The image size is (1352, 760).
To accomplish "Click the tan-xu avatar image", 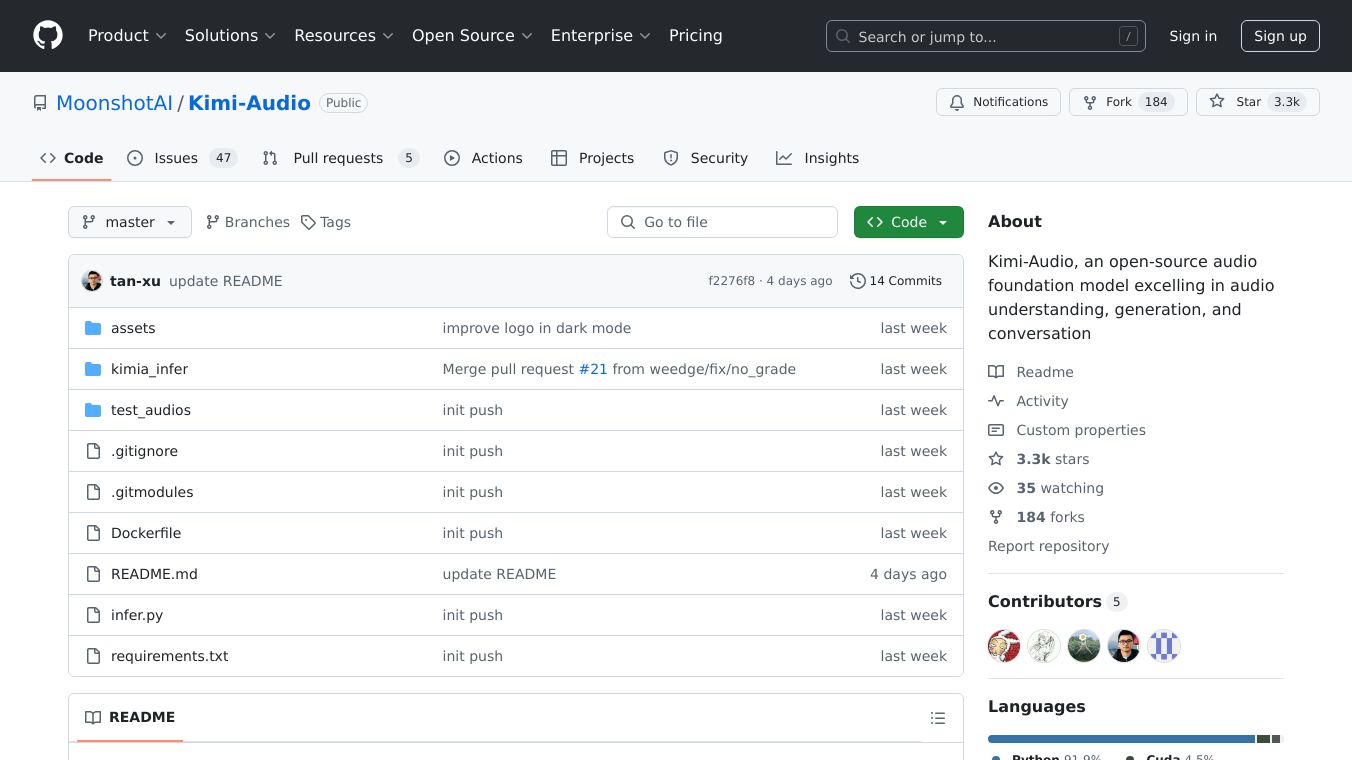I will 92,281.
